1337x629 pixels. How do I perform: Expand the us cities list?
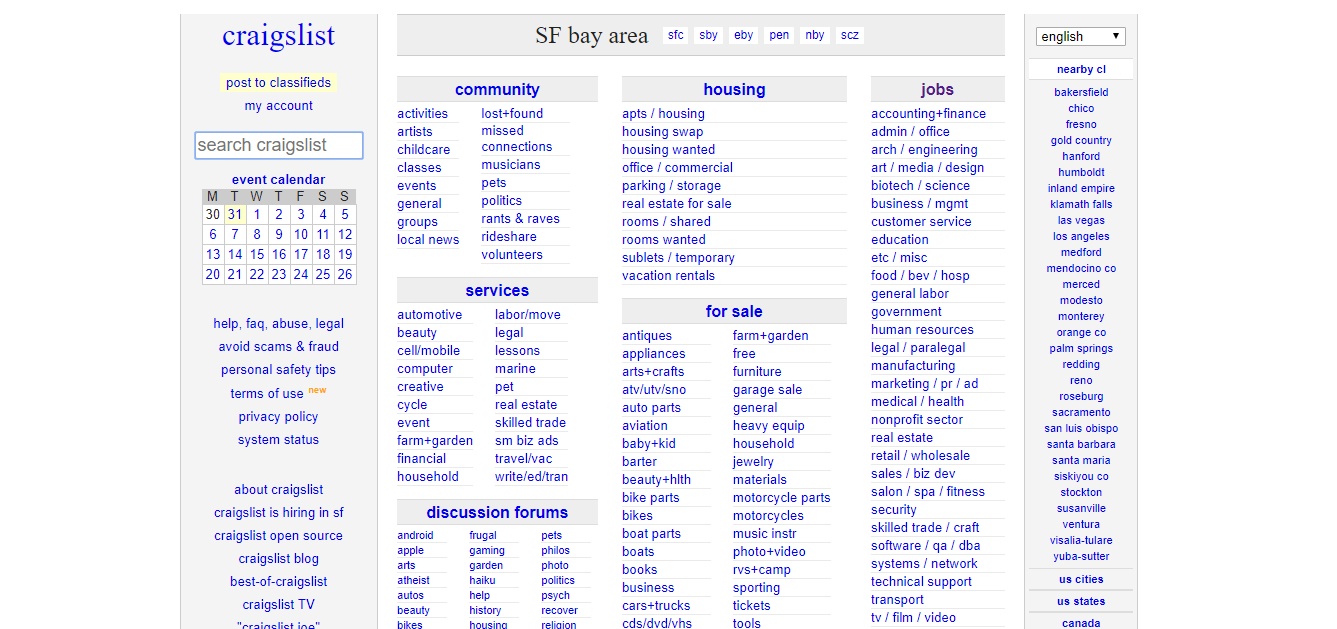[x=1081, y=579]
